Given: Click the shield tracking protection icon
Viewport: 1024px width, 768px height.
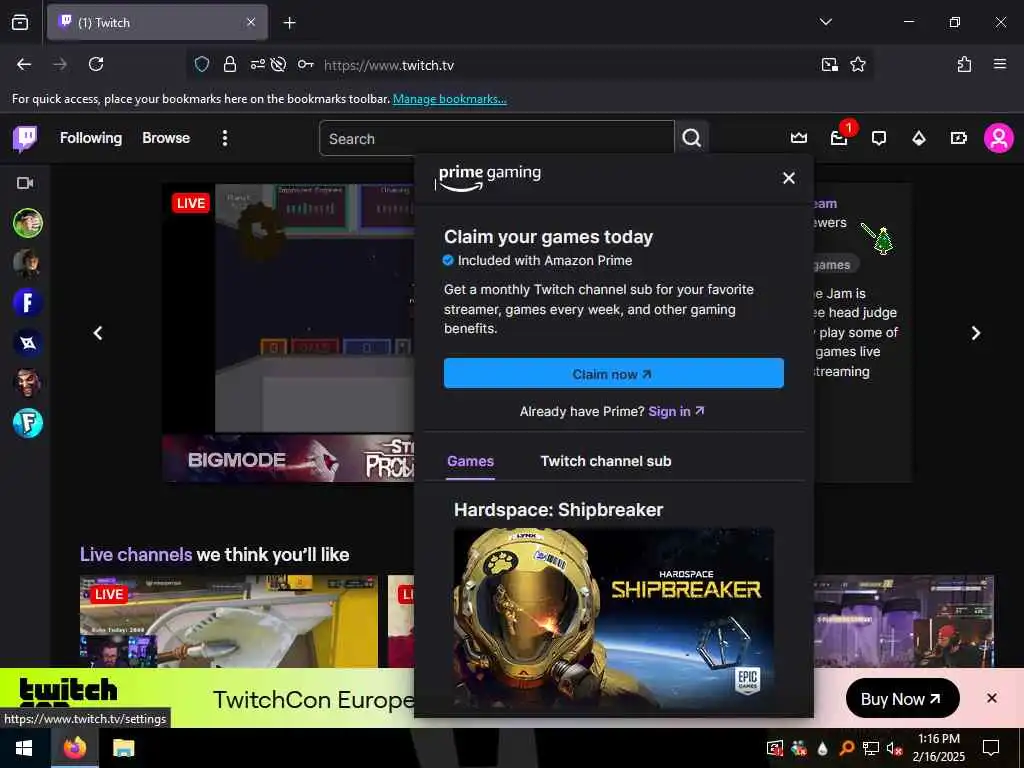Looking at the screenshot, I should pos(202,64).
